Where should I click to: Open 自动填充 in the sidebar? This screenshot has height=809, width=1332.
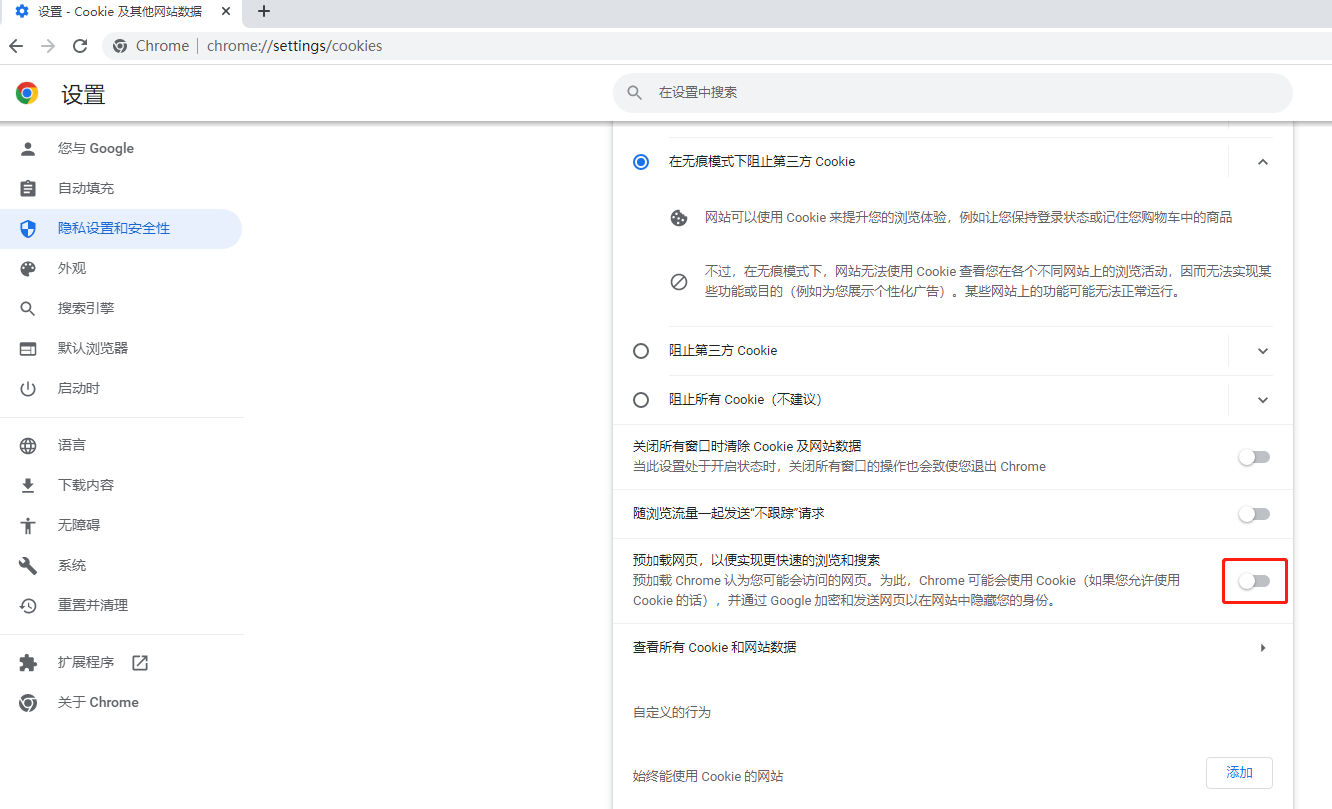pos(86,189)
